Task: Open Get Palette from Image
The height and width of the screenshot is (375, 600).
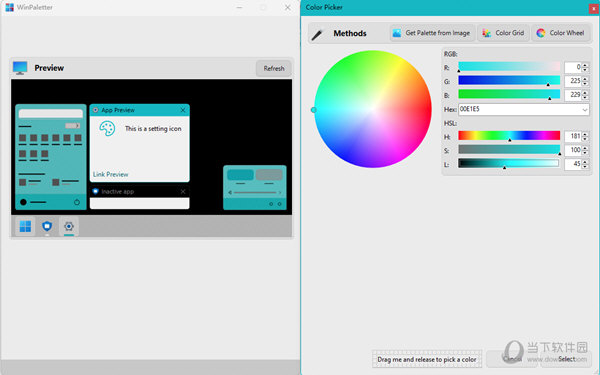Action: point(432,33)
